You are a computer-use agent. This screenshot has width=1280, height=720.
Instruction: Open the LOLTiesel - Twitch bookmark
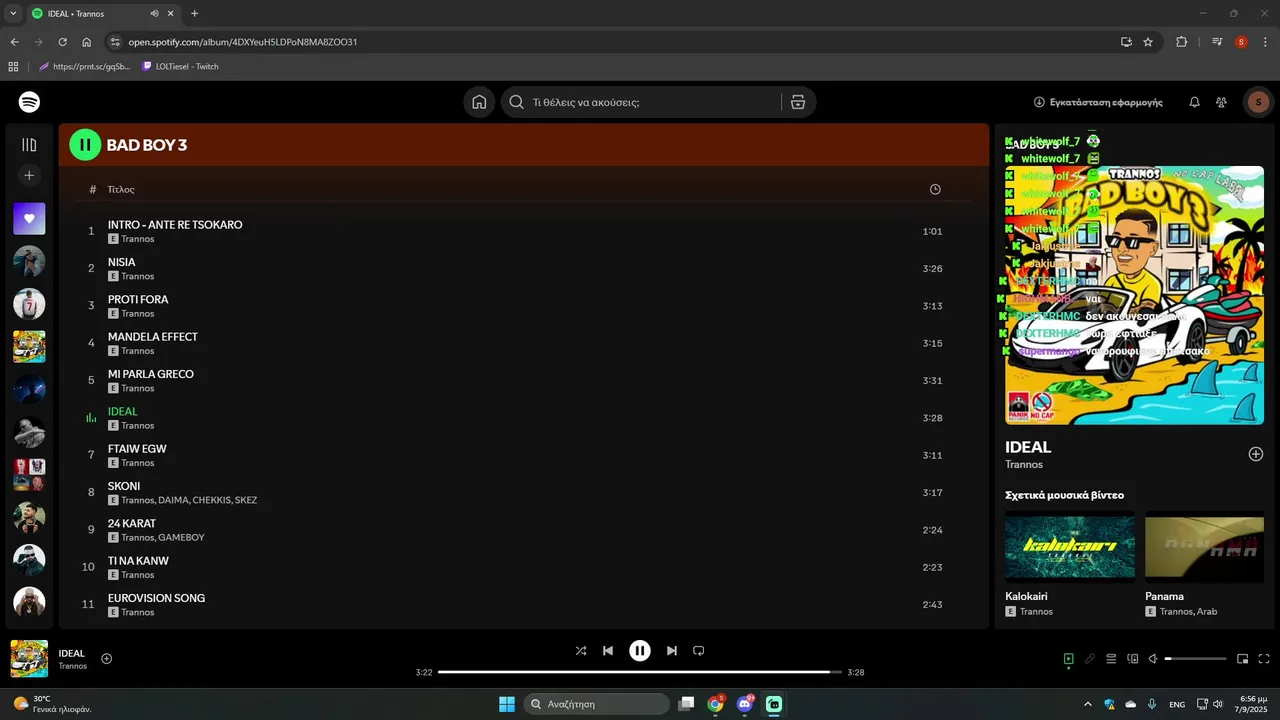tap(180, 67)
